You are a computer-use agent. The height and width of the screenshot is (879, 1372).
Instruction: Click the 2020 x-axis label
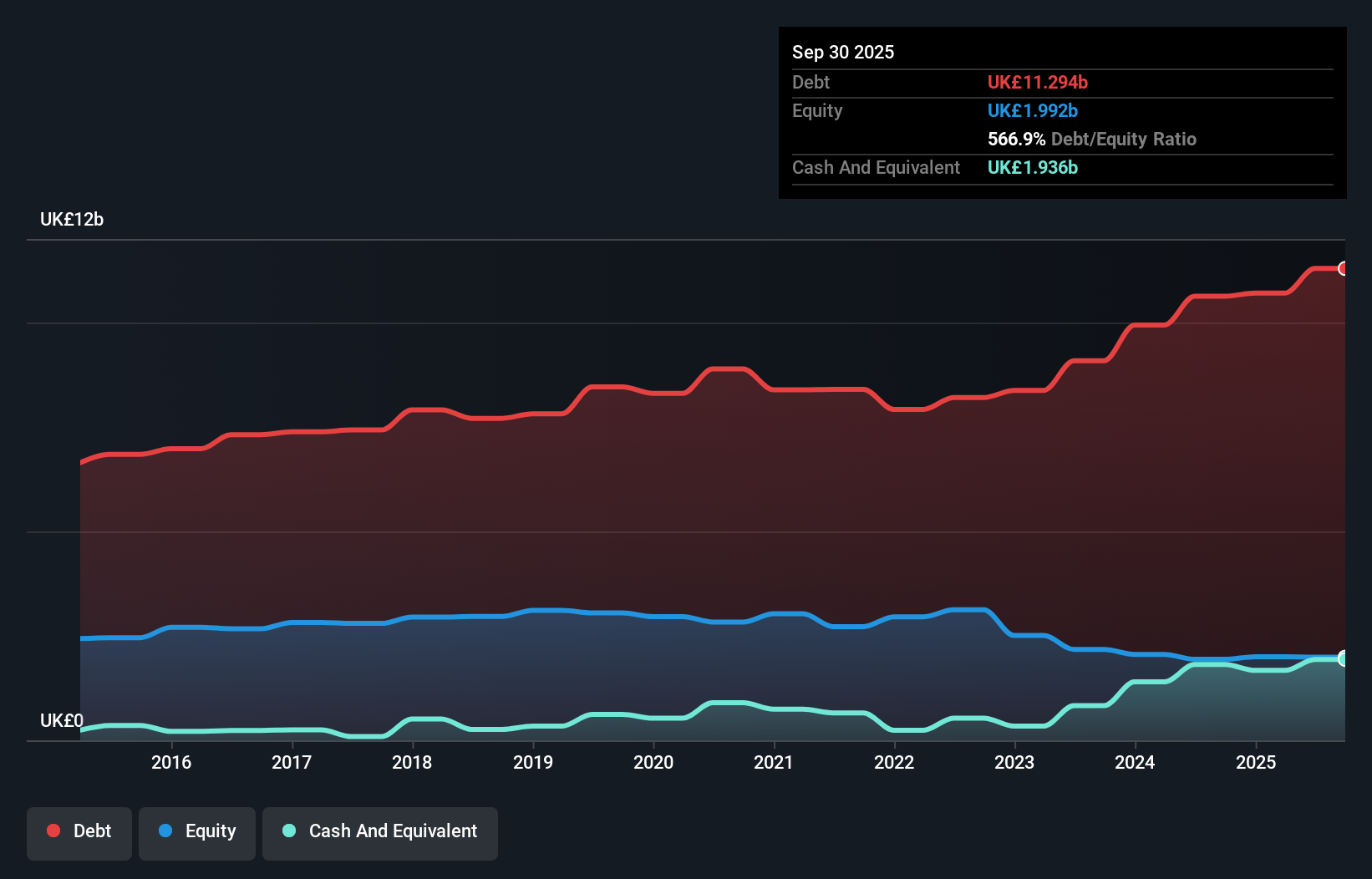tap(653, 762)
